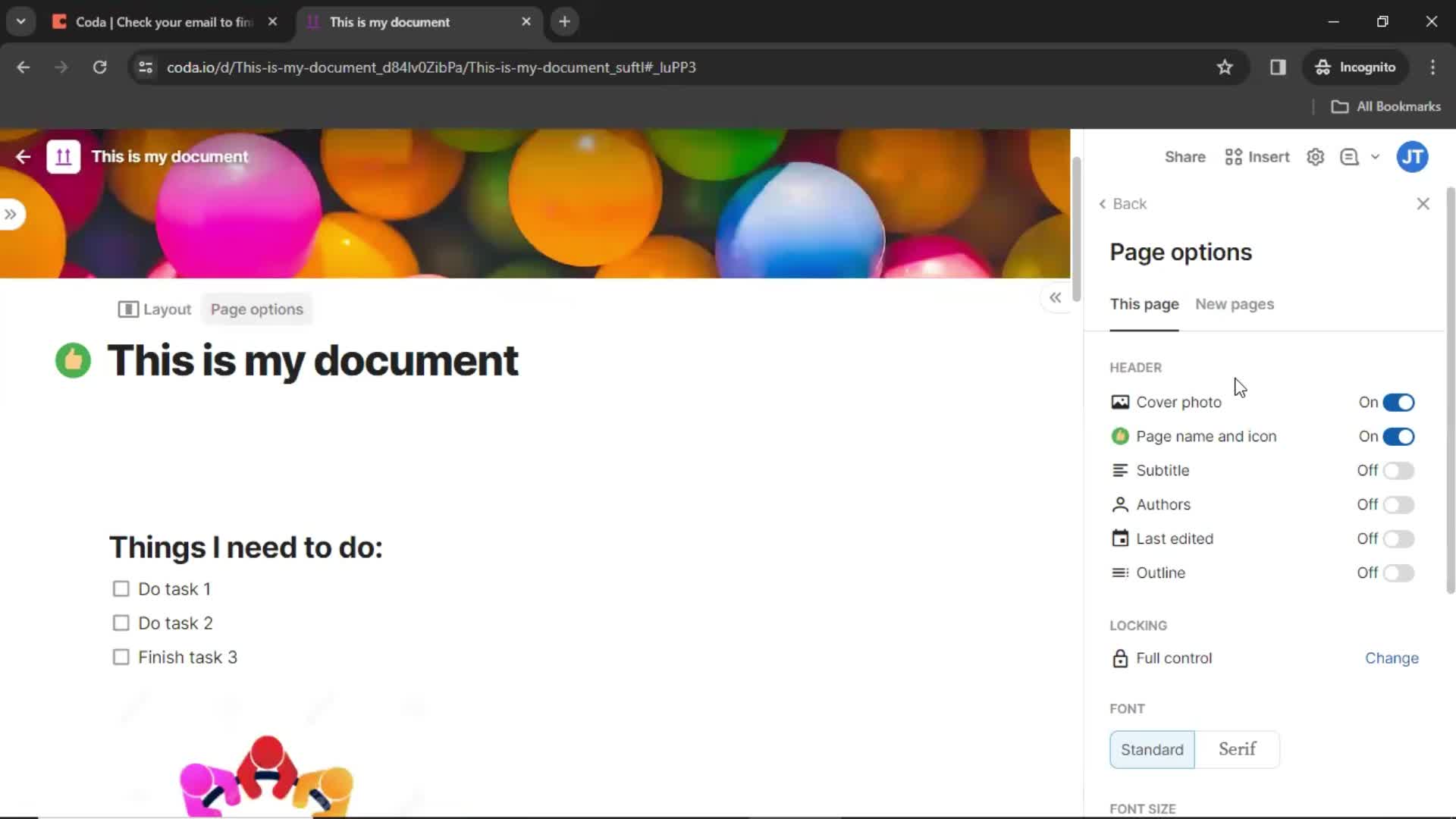Select the Serif font option
This screenshot has width=1456, height=819.
coord(1237,749)
